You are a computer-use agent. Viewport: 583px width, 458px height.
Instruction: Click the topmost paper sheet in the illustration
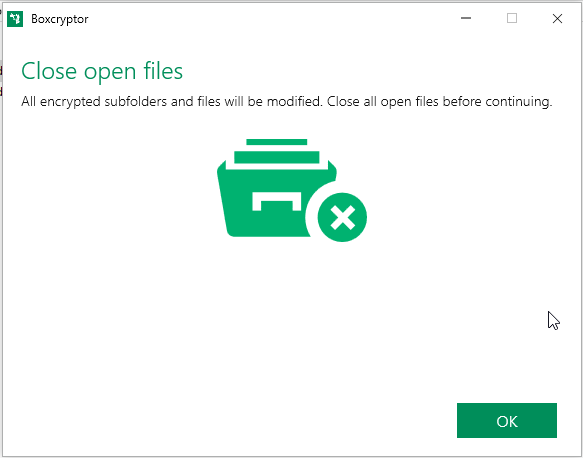(x=277, y=142)
